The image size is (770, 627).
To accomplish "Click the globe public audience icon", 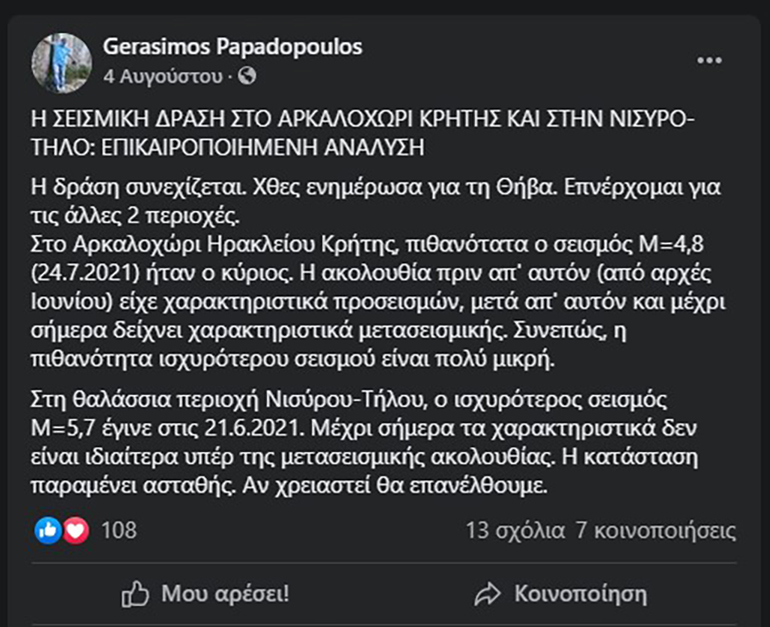I will [x=248, y=75].
